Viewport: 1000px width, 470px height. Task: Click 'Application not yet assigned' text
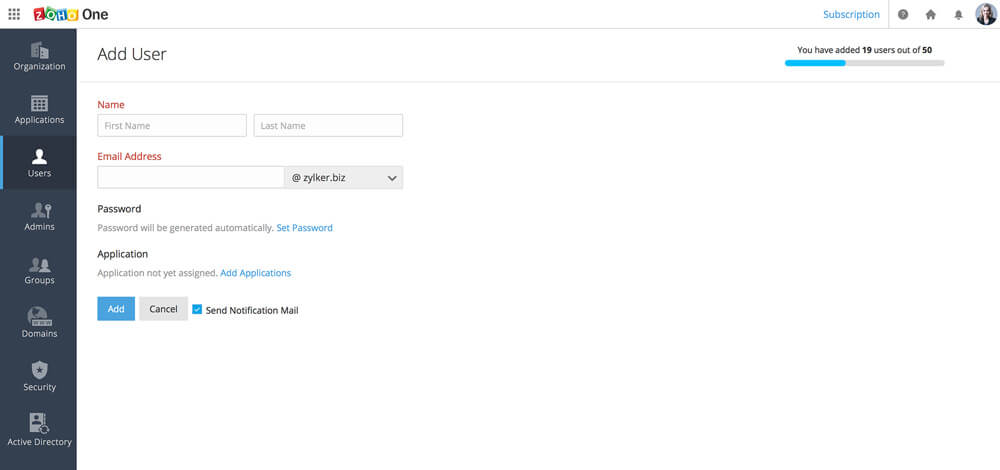point(158,273)
